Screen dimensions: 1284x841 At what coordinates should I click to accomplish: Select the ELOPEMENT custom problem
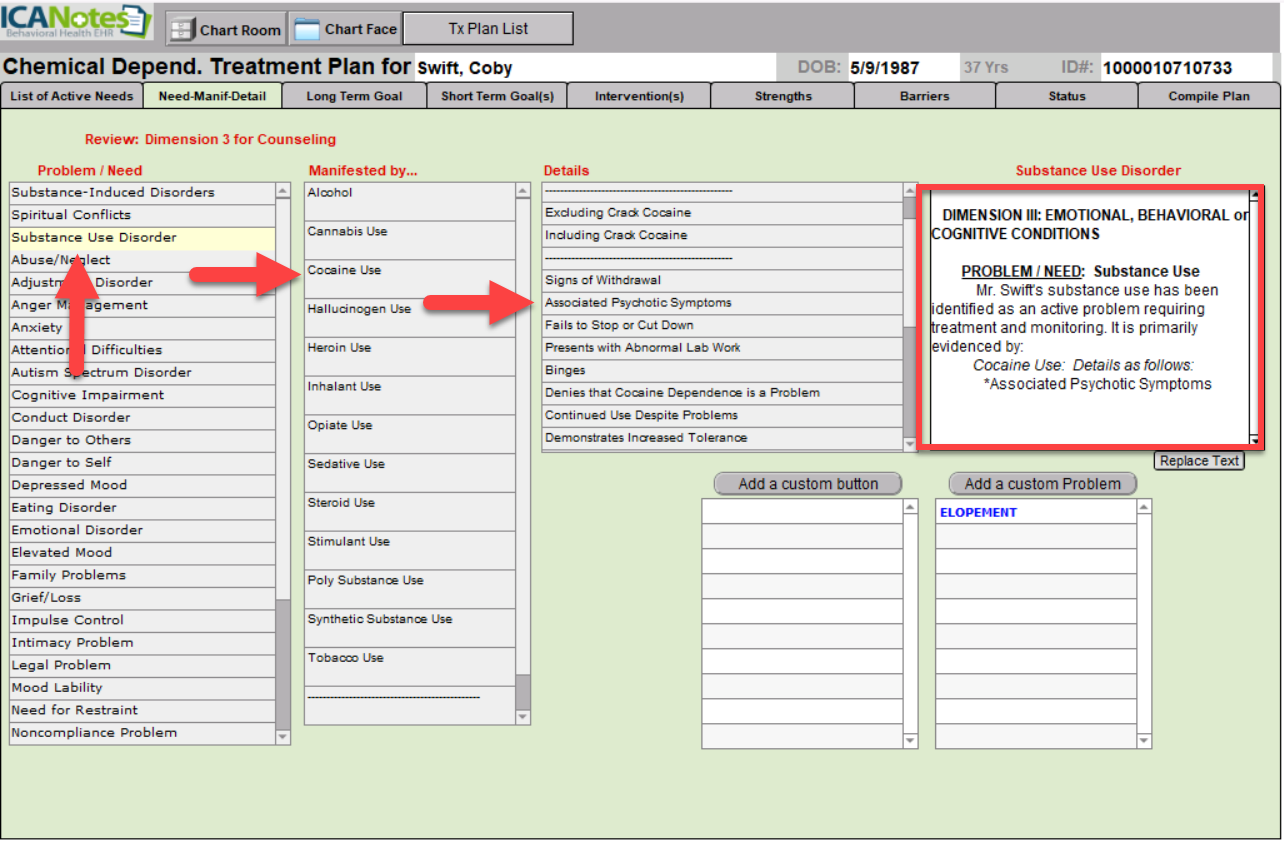click(x=1035, y=512)
